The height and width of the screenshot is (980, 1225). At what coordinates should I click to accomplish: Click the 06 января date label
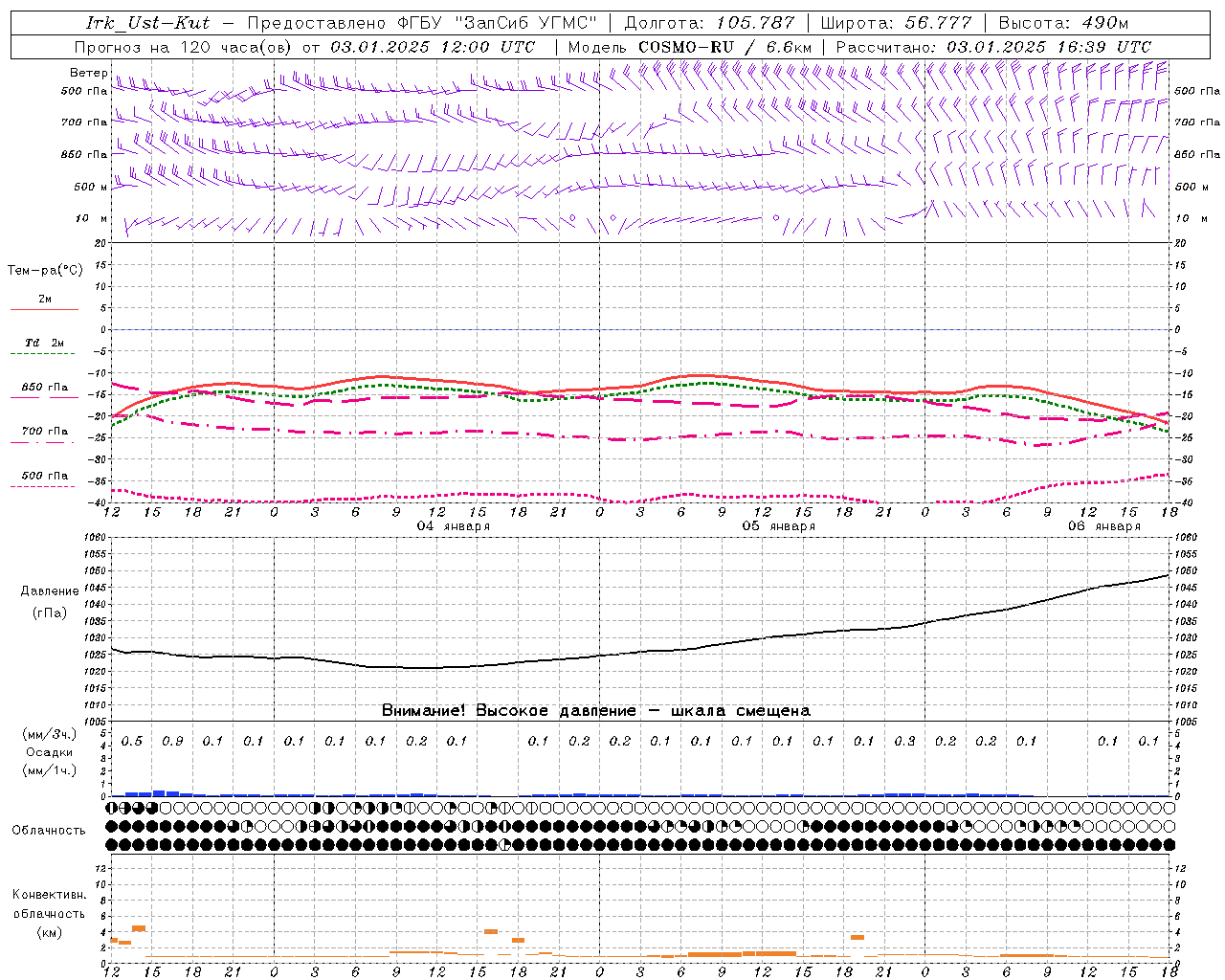[x=1103, y=526]
